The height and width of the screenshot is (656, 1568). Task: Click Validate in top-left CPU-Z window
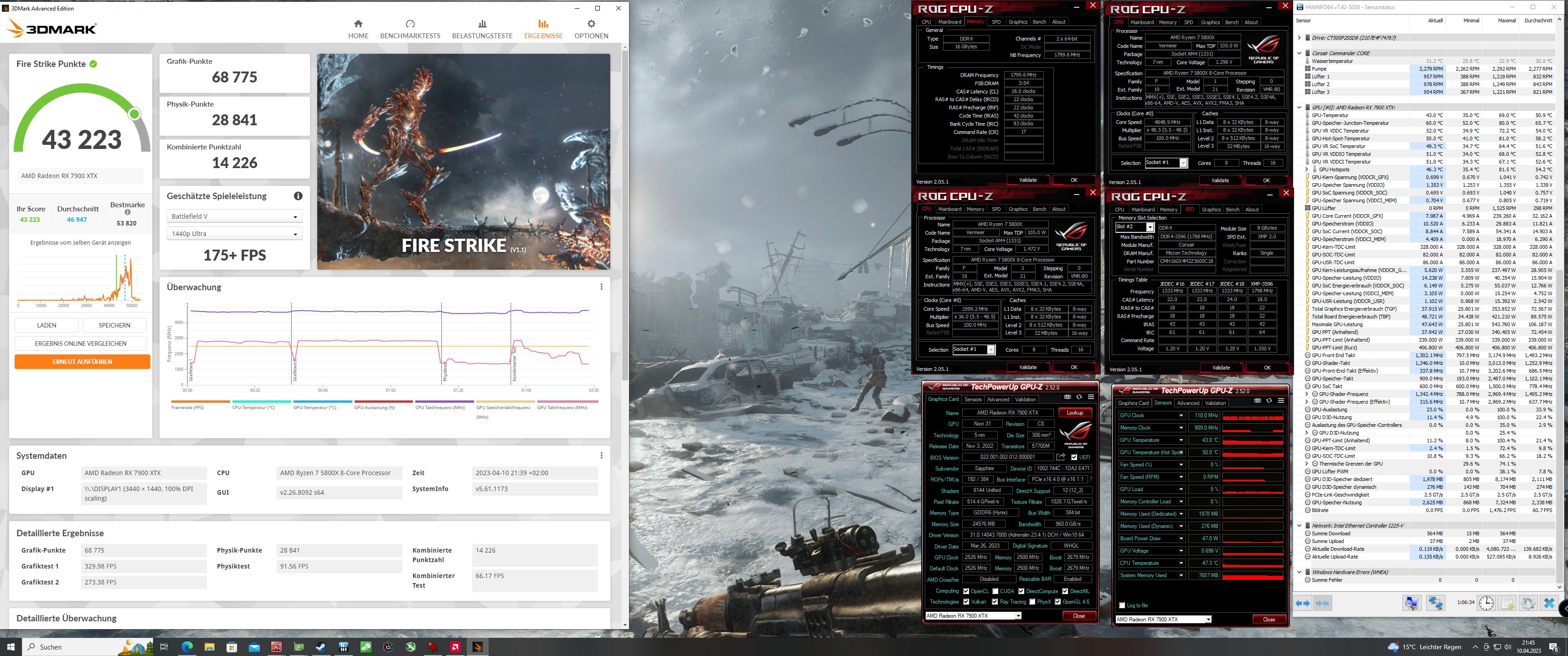[x=1027, y=180]
